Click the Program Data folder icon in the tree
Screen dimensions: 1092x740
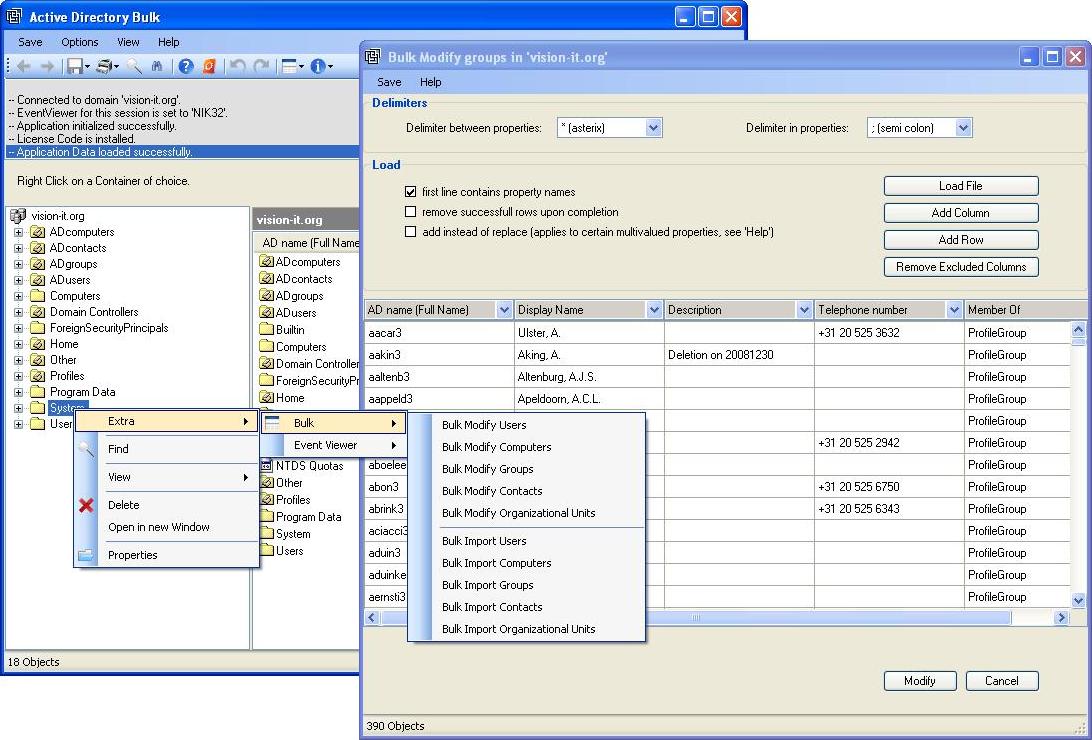click(38, 392)
